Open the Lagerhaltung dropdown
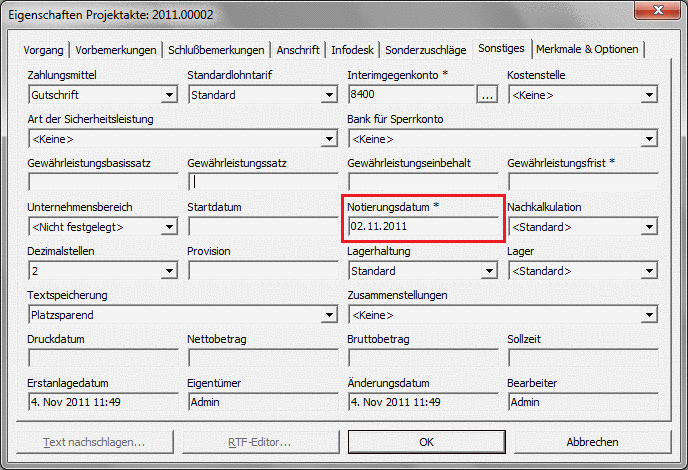 [489, 271]
